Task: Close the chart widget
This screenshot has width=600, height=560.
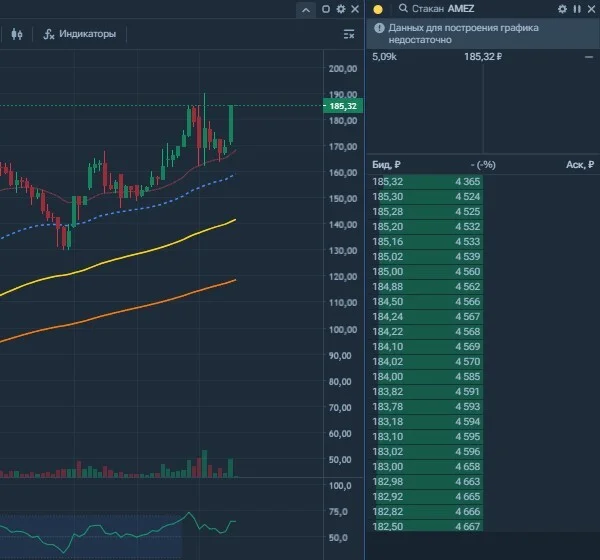Action: pos(355,9)
